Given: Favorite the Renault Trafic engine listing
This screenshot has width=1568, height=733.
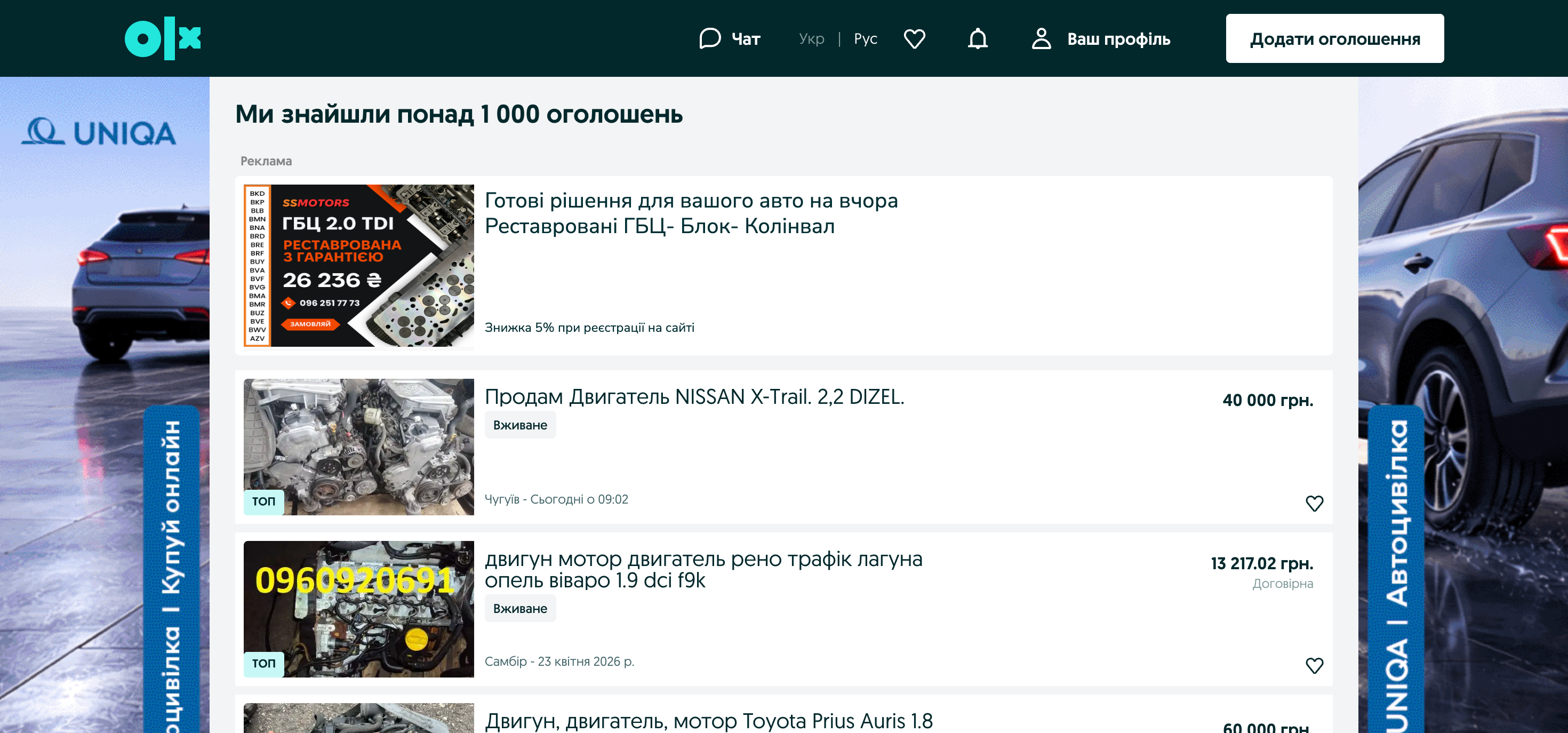Looking at the screenshot, I should (x=1314, y=665).
